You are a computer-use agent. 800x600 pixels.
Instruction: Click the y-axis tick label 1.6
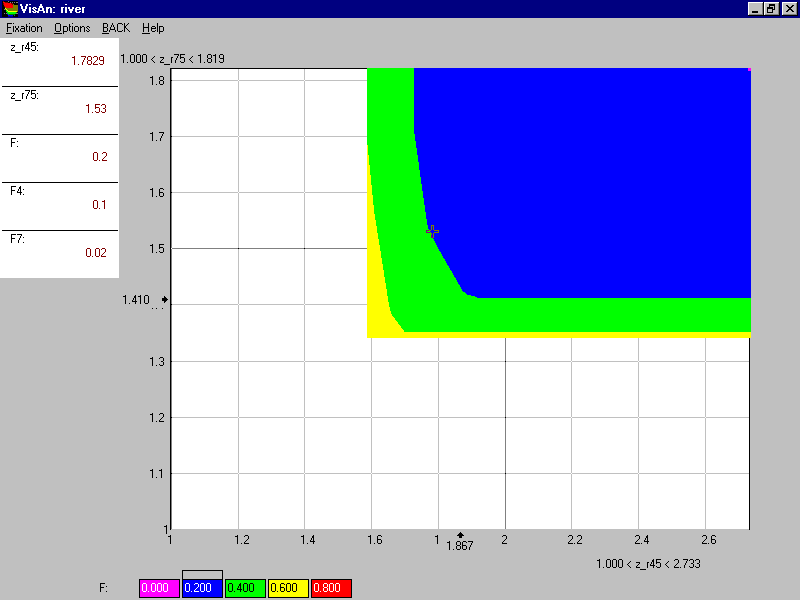pos(157,193)
